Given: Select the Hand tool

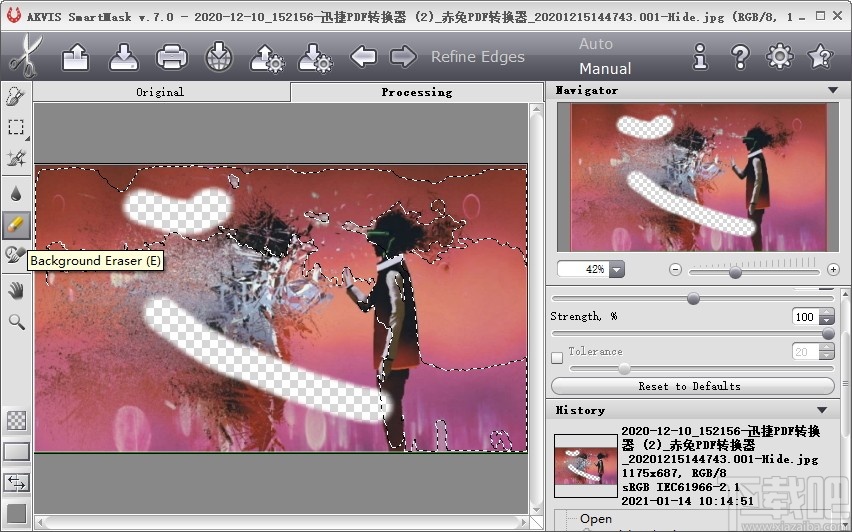Looking at the screenshot, I should click(16, 291).
